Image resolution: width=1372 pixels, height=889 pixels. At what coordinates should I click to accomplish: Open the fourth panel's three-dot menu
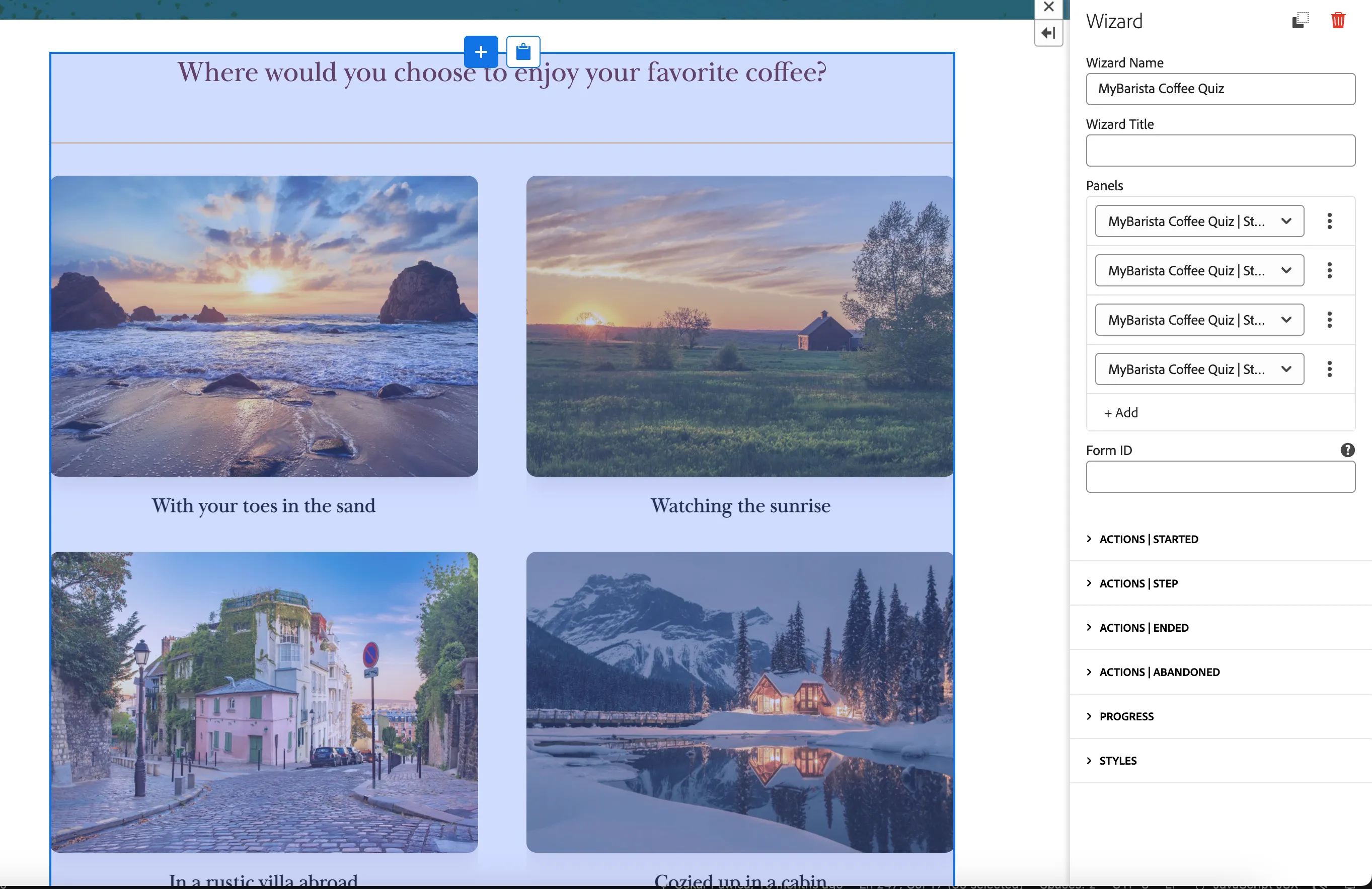[x=1329, y=369]
